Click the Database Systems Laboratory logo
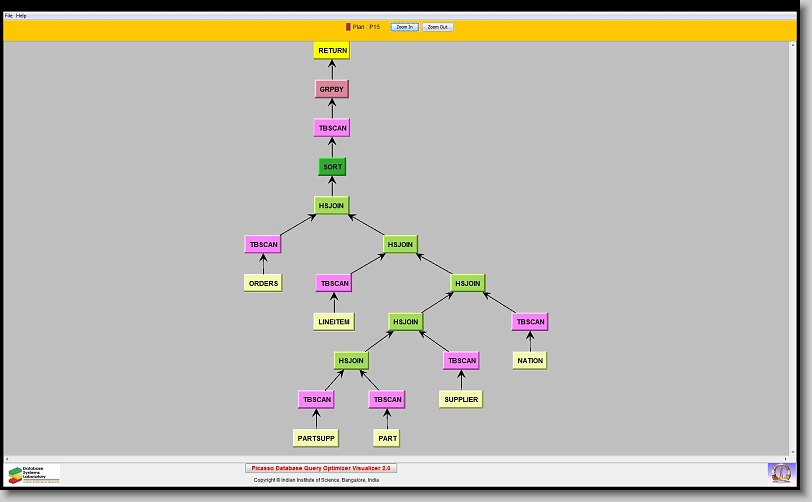The width and height of the screenshot is (812, 502). 34,474
